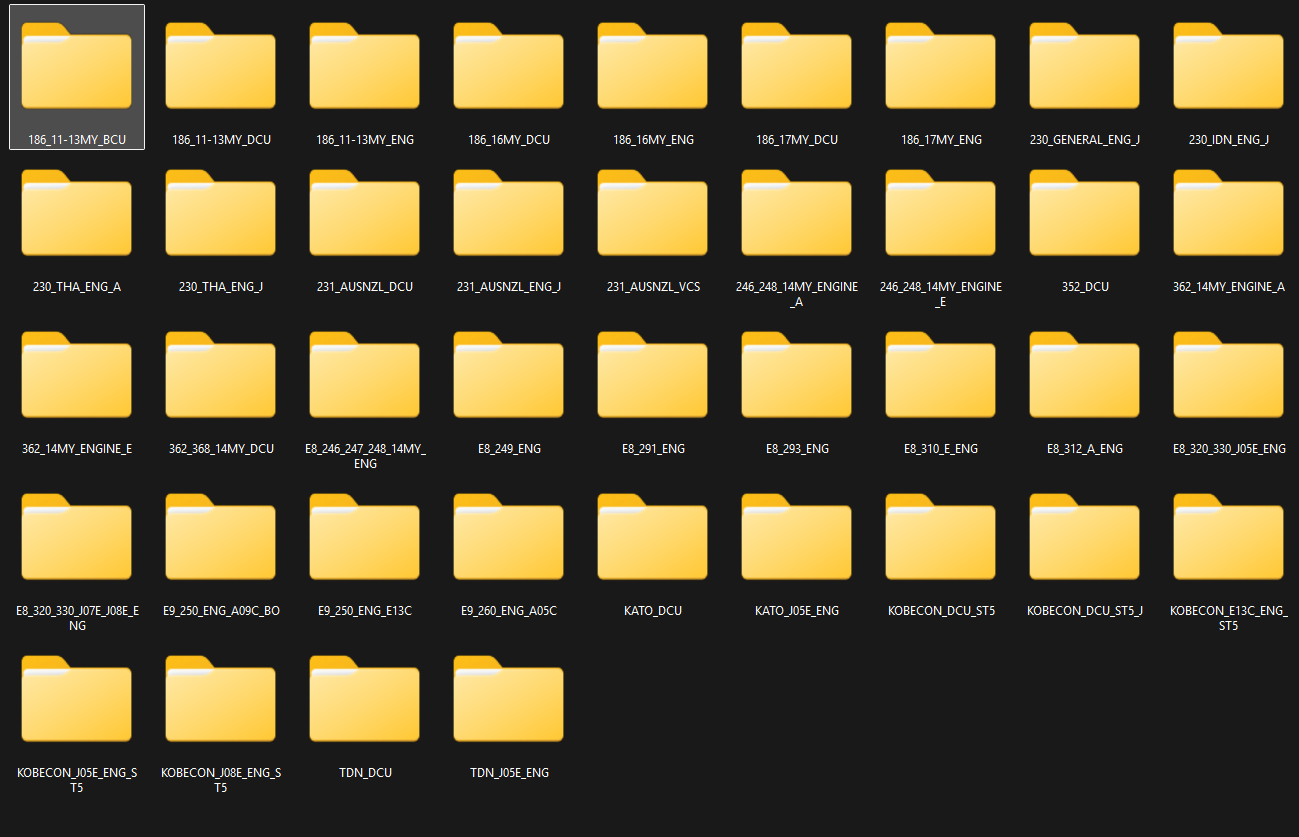Select the 246_248_14MY_ENGINE_E folder icon
The height and width of the screenshot is (837, 1299).
pyautogui.click(x=940, y=212)
